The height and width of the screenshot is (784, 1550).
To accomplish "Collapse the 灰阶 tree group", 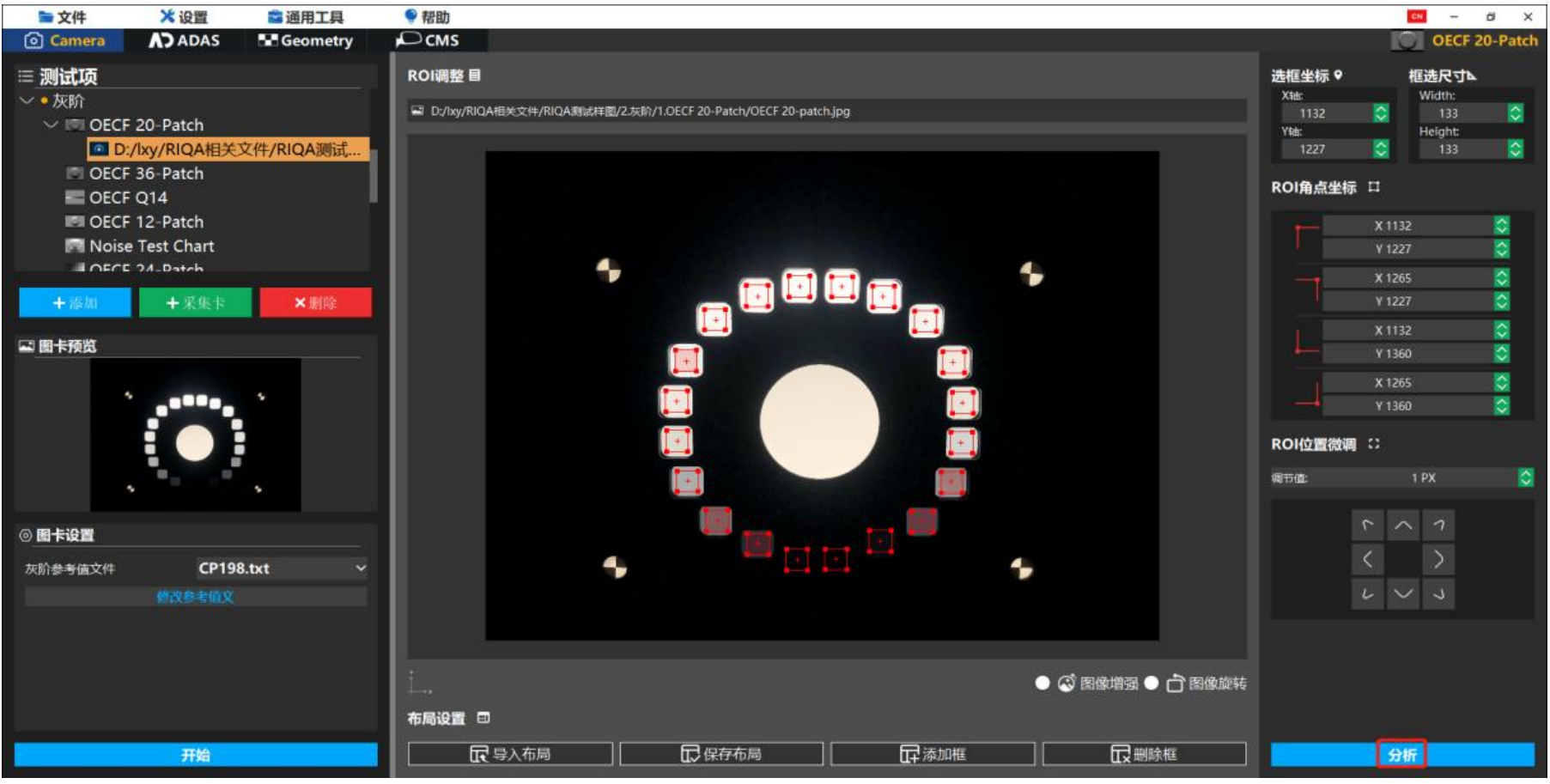I will tap(27, 100).
